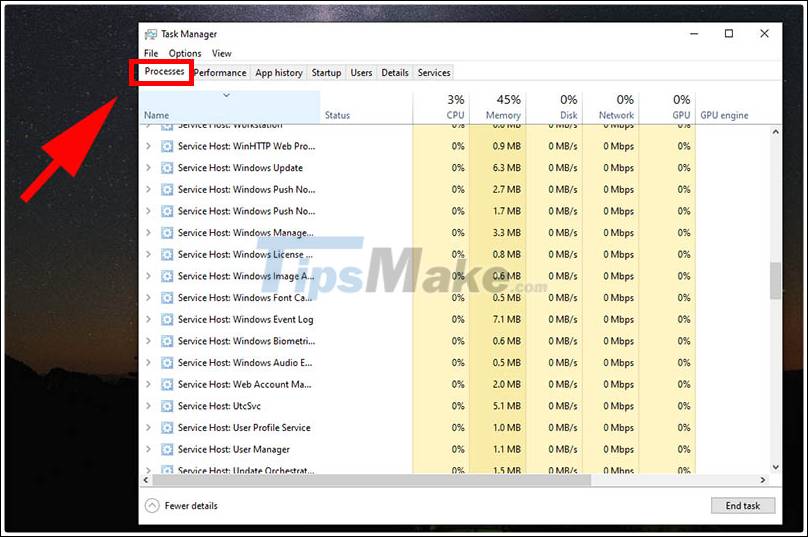The height and width of the screenshot is (537, 808).
Task: Select Service Host: Windows Audio E... name
Action: [245, 363]
